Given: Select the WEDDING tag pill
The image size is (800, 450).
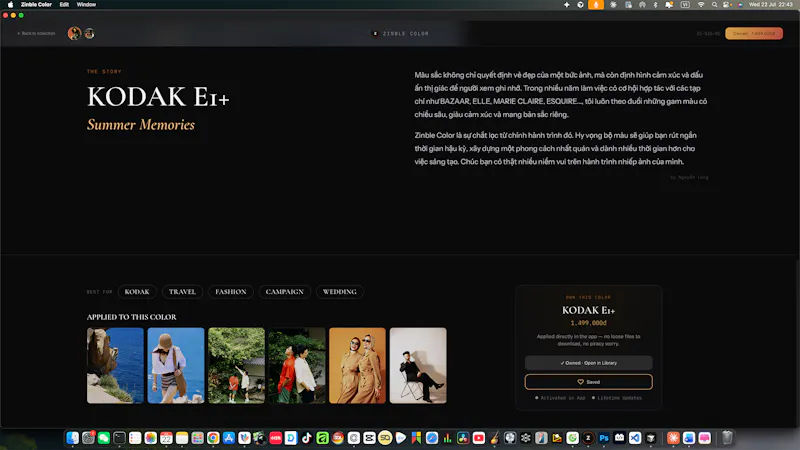Looking at the screenshot, I should coord(339,292).
